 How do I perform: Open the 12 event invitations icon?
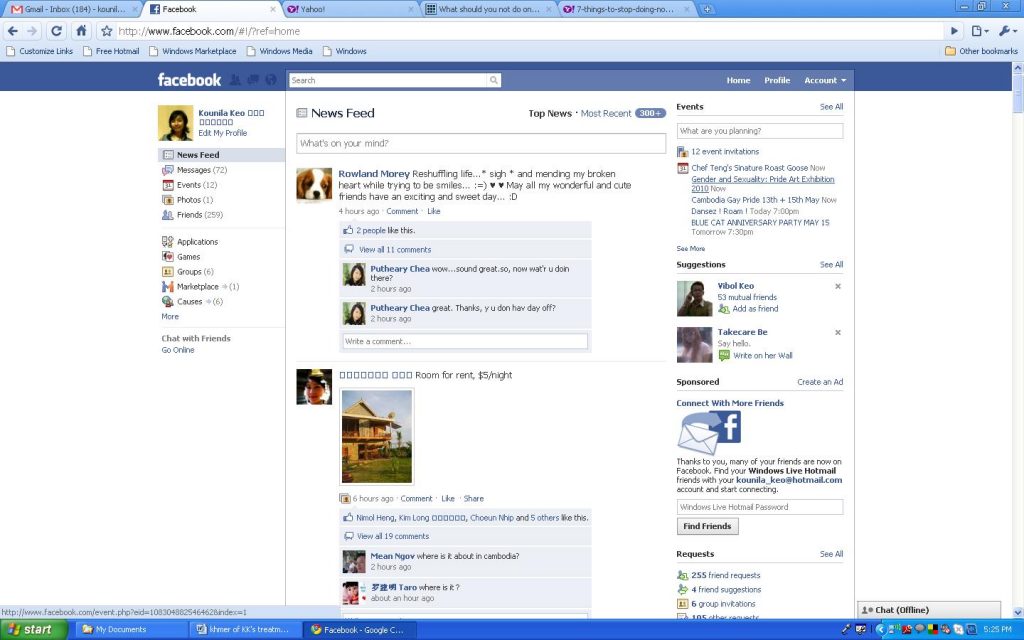click(x=682, y=152)
